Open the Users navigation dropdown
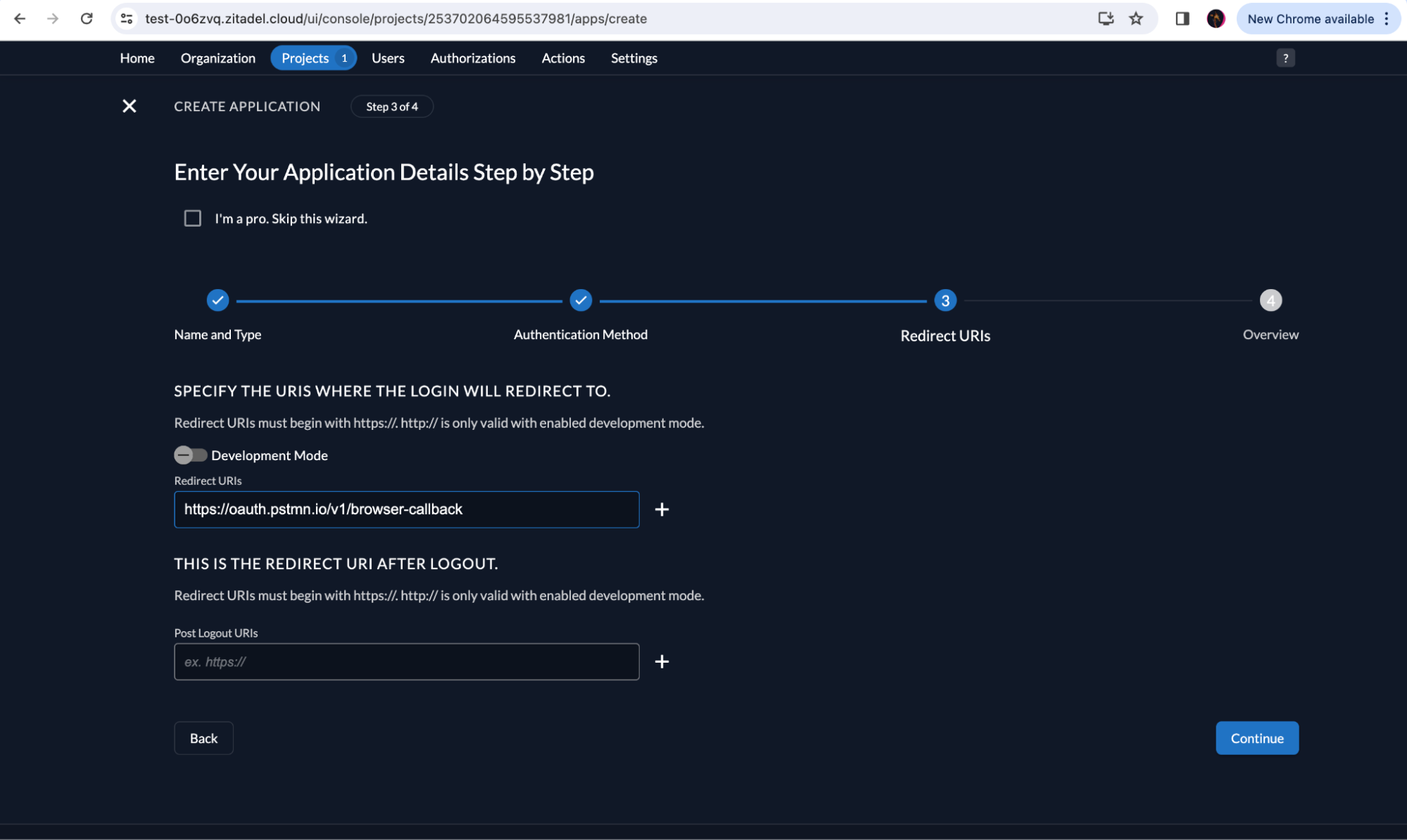This screenshot has width=1407, height=840. click(x=388, y=57)
